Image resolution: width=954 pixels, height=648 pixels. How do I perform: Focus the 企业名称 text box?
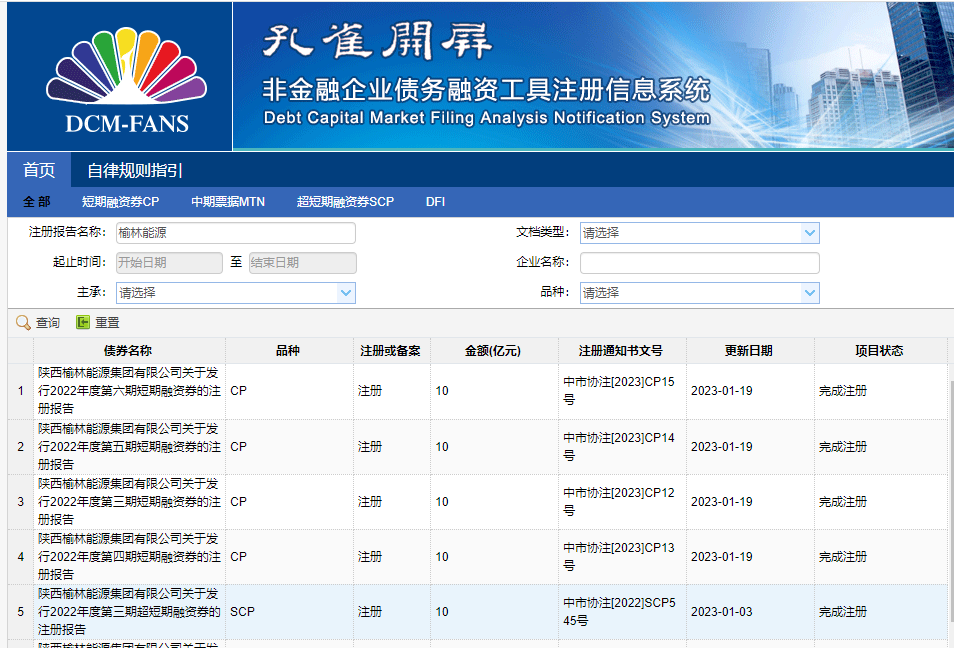coord(699,263)
